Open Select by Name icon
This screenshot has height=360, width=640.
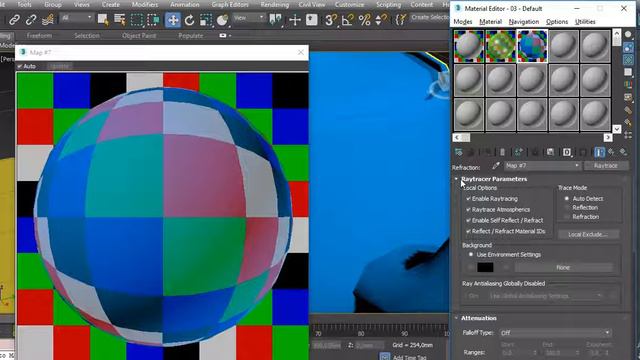(x=120, y=20)
